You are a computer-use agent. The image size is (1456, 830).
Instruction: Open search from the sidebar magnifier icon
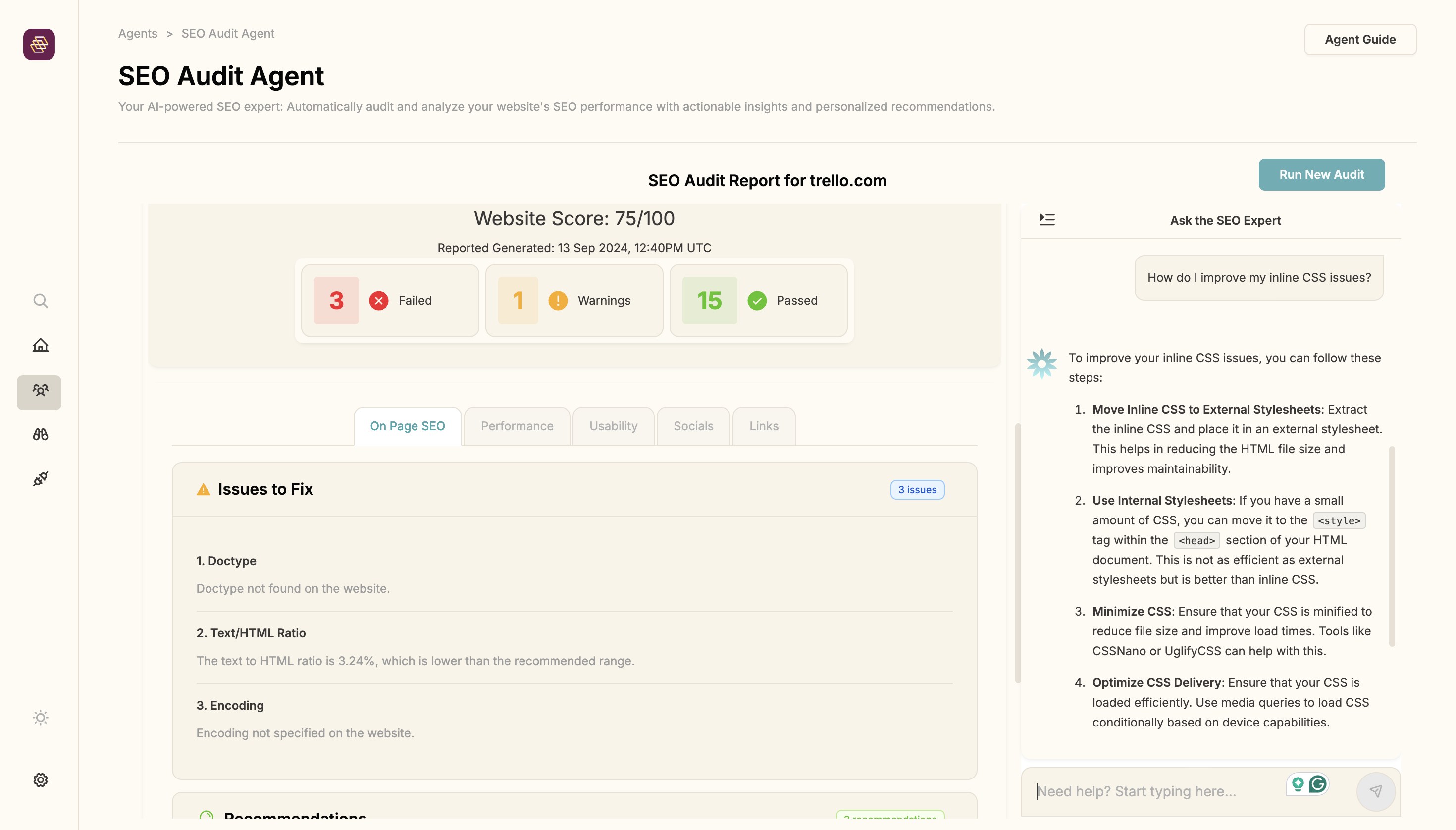40,301
